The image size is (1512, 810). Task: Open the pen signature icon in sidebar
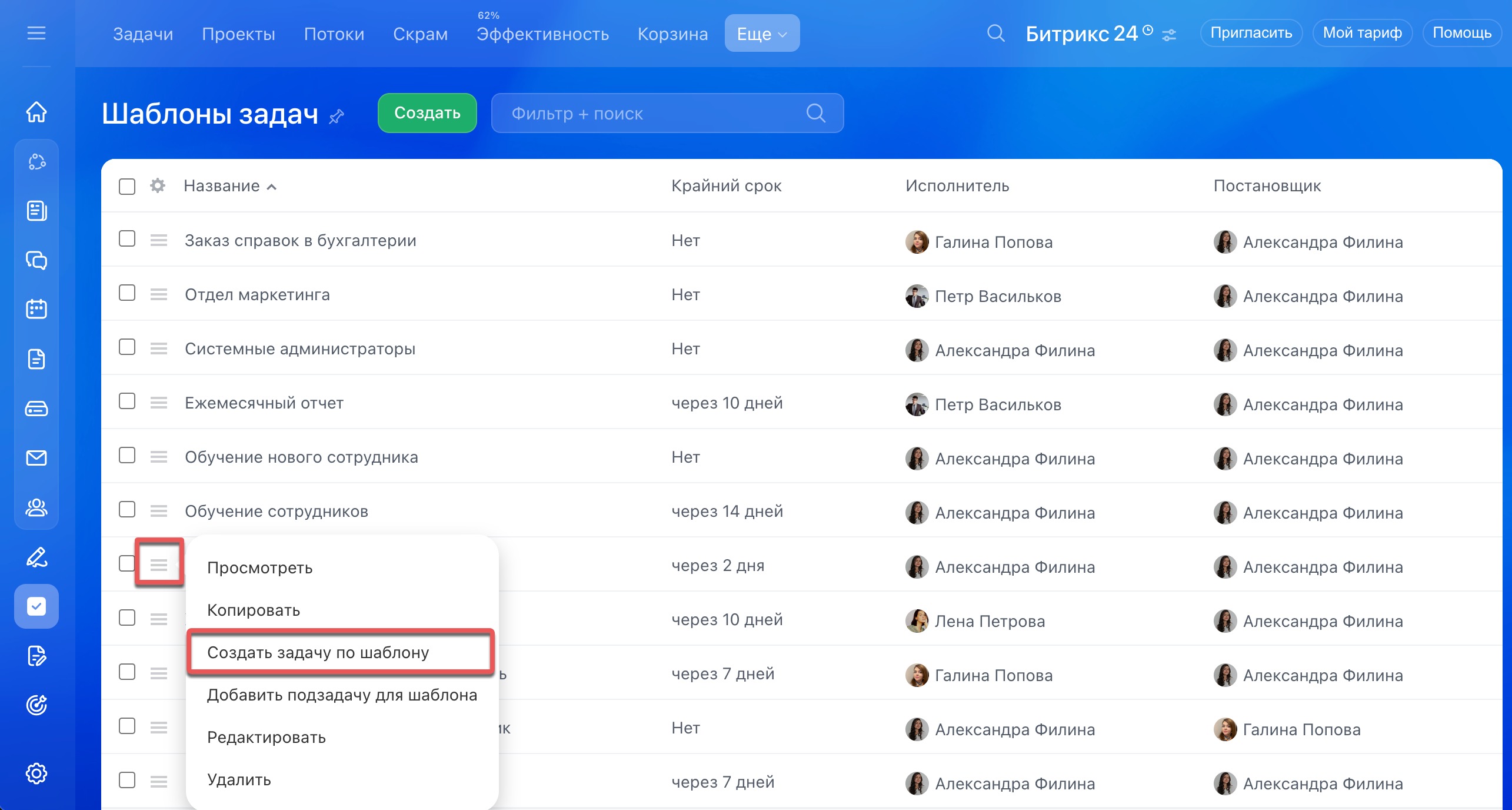coord(36,557)
